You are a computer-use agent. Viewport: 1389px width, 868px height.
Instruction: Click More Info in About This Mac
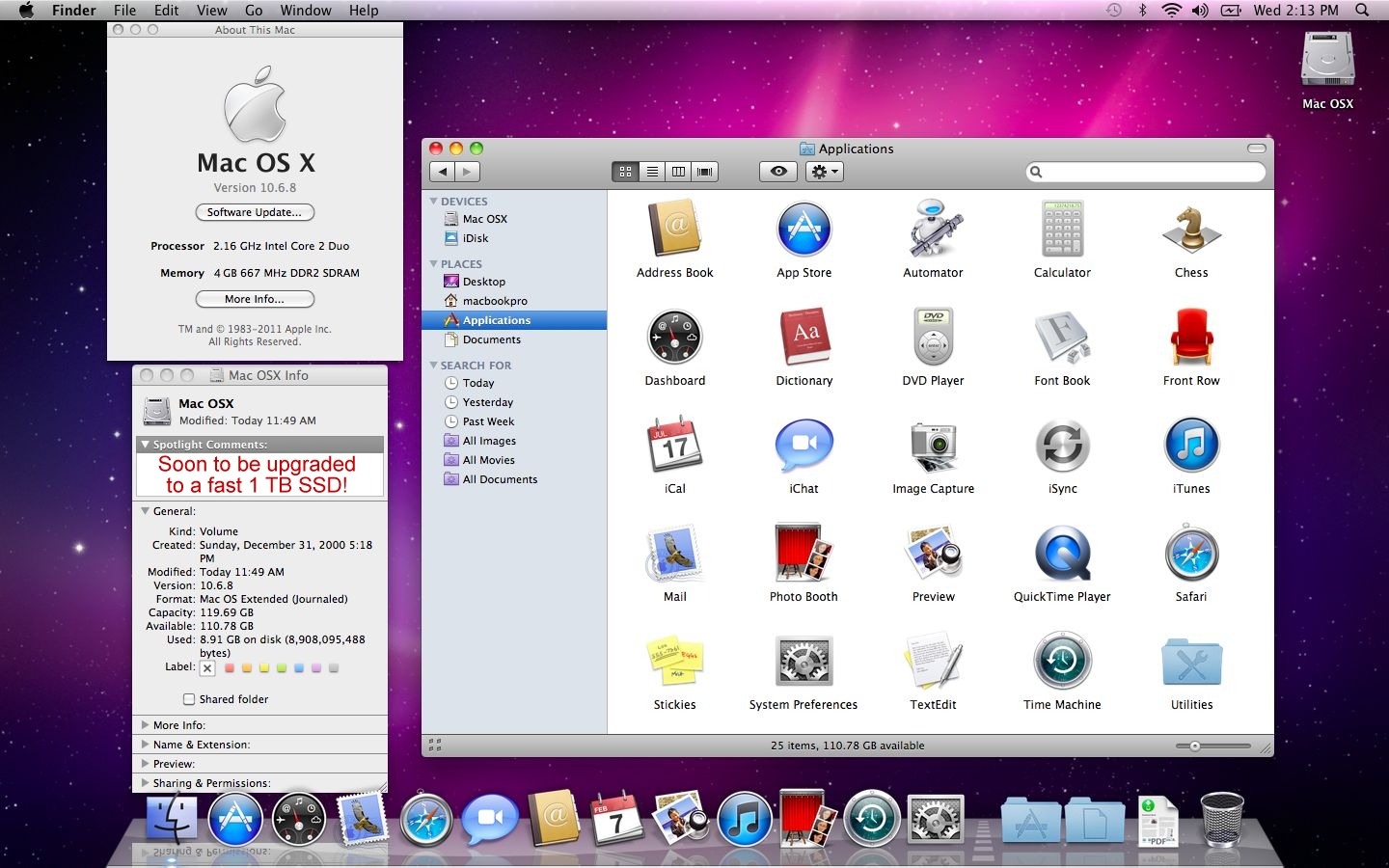(x=255, y=299)
